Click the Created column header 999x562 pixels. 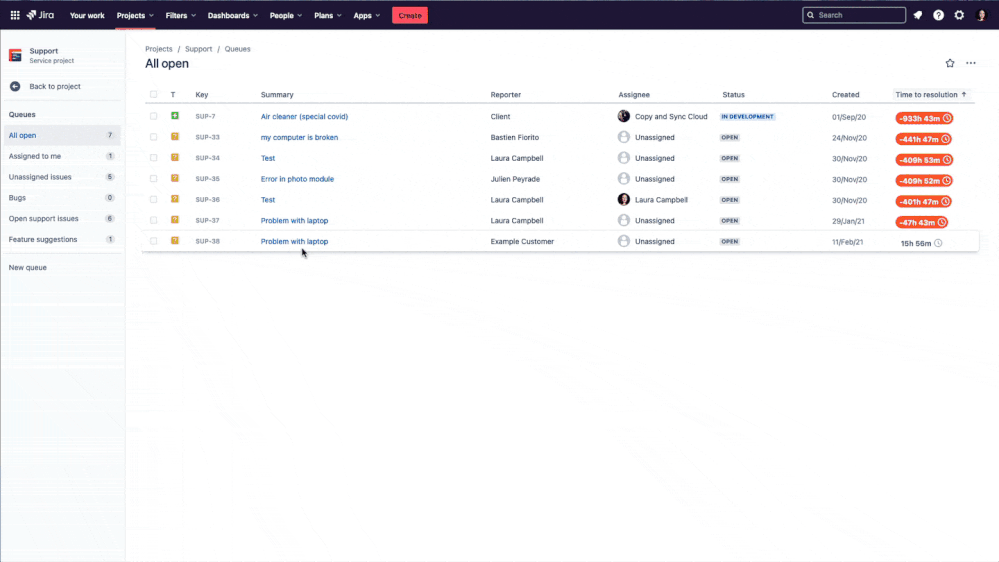click(x=845, y=94)
